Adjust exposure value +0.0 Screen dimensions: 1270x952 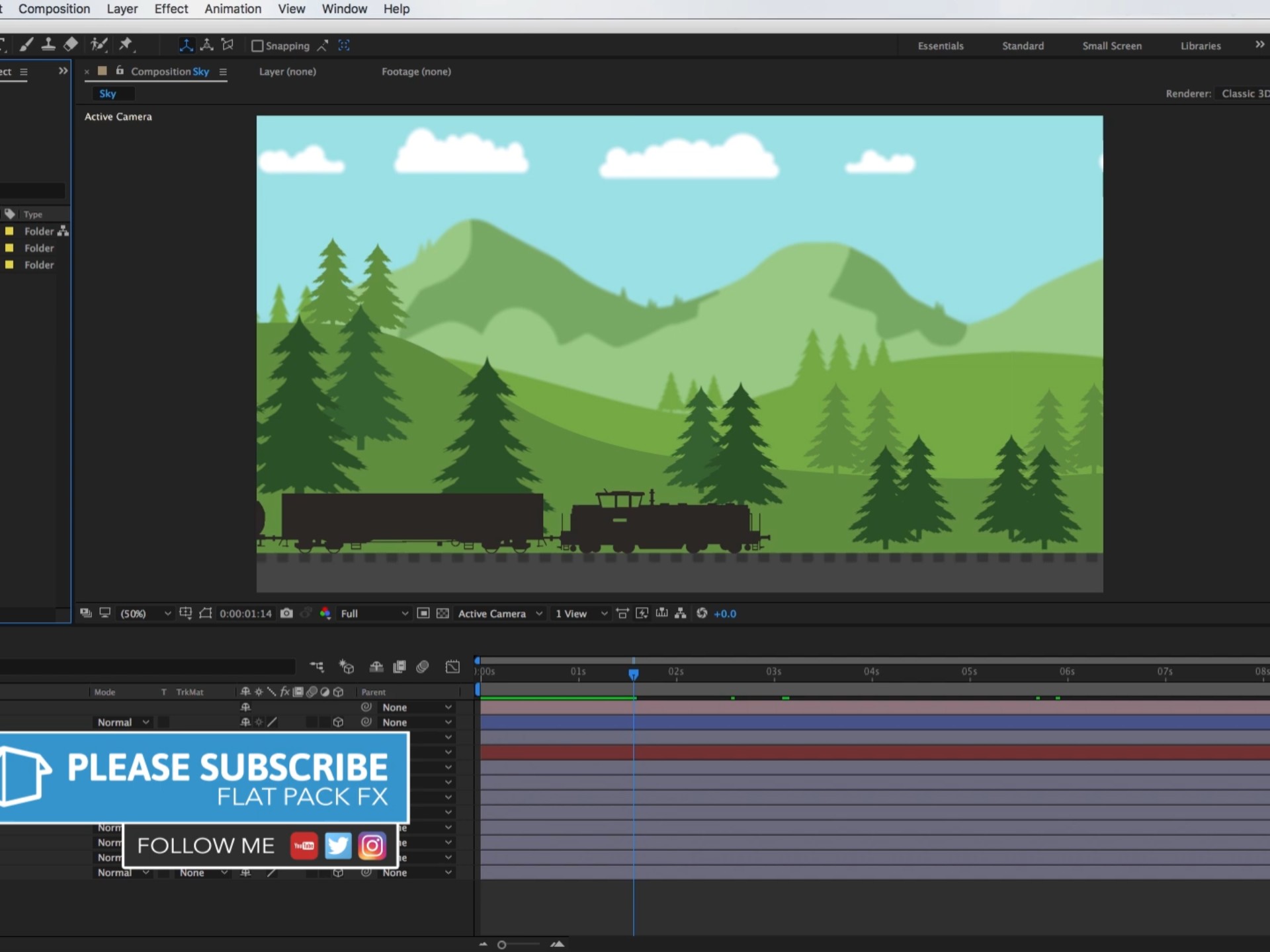(x=725, y=614)
